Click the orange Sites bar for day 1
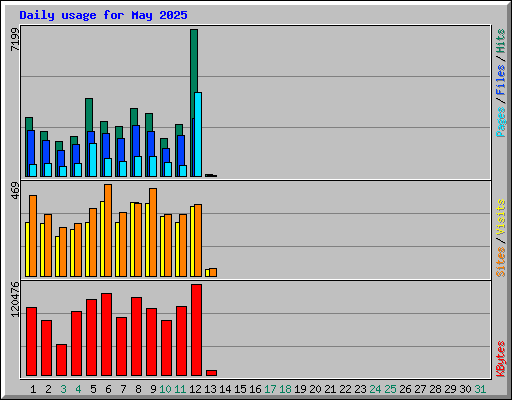The width and height of the screenshot is (512, 400). 33,236
